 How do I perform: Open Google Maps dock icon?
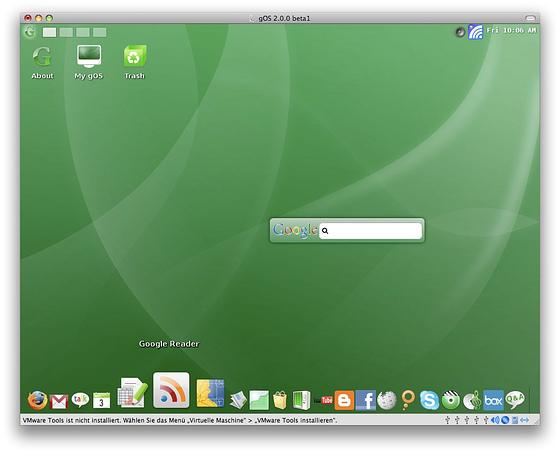tap(210, 393)
